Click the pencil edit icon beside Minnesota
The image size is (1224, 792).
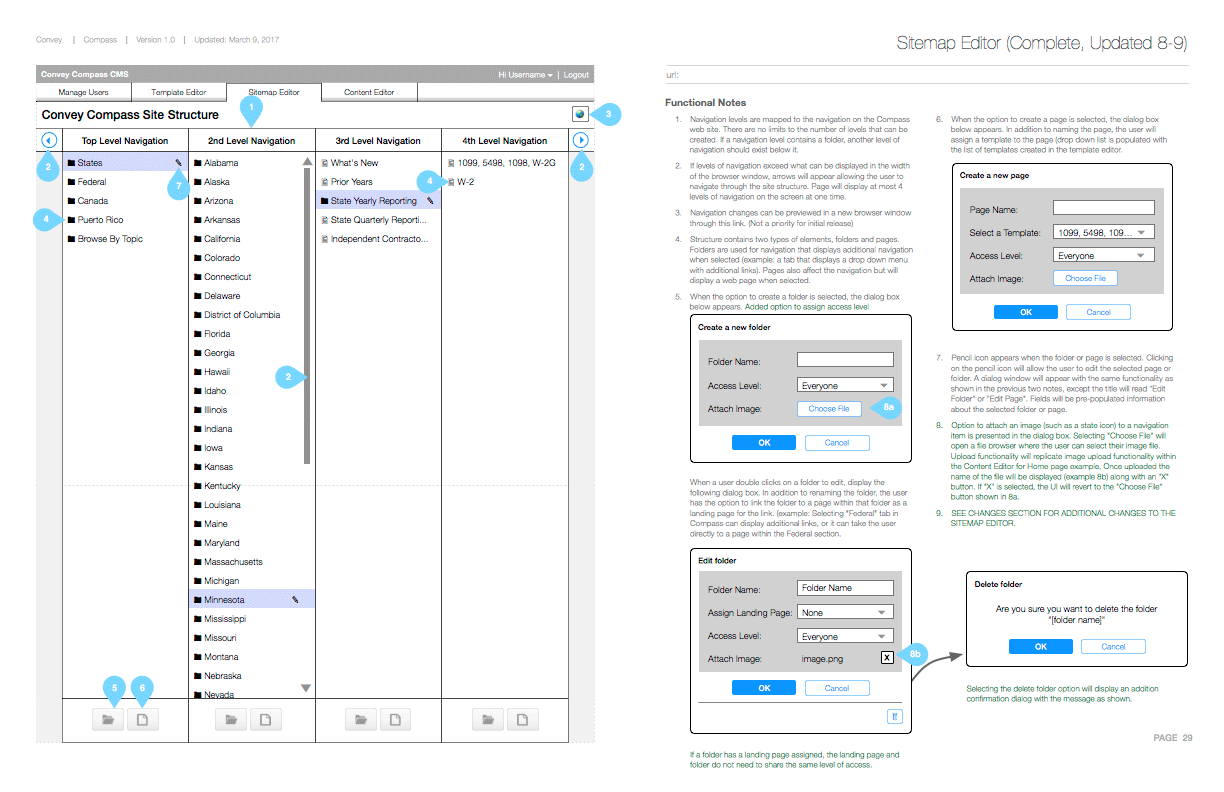[x=295, y=600]
